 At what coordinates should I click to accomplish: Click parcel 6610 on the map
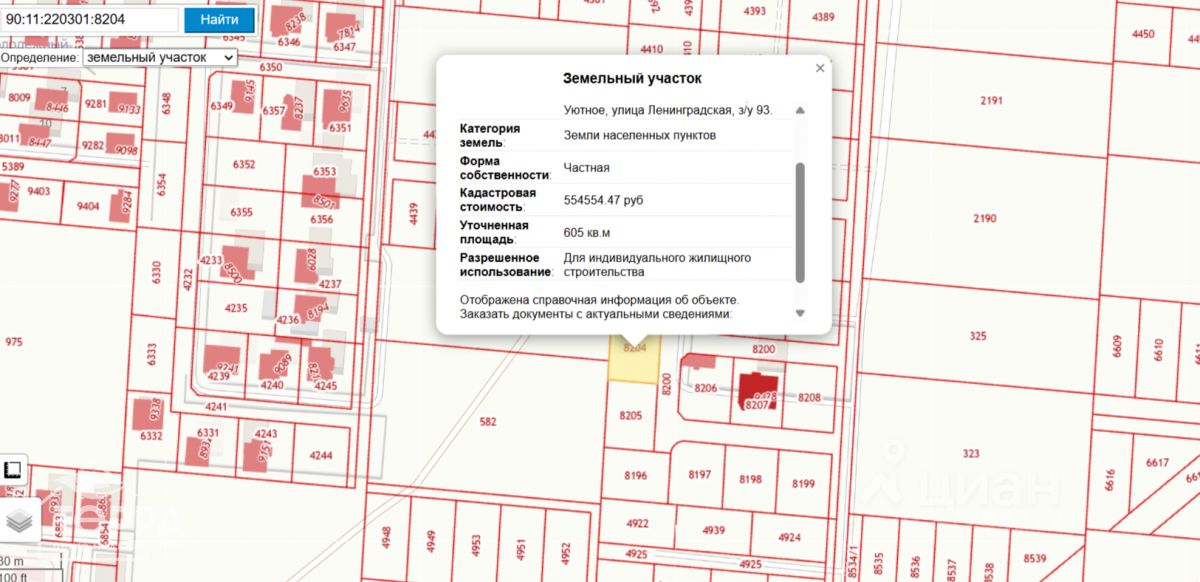point(1159,349)
